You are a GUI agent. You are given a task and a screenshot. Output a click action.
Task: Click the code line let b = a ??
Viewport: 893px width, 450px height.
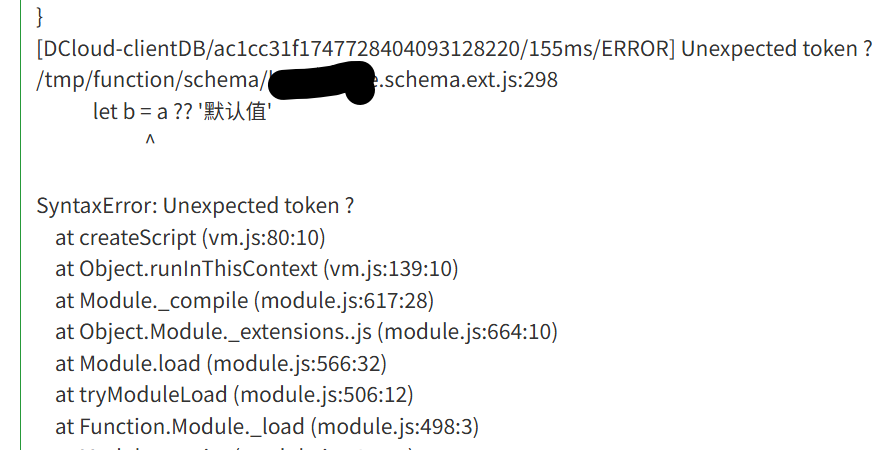point(182,112)
